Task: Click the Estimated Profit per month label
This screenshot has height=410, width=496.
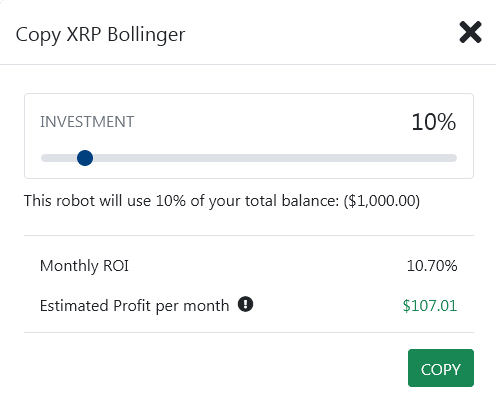Action: 135,306
